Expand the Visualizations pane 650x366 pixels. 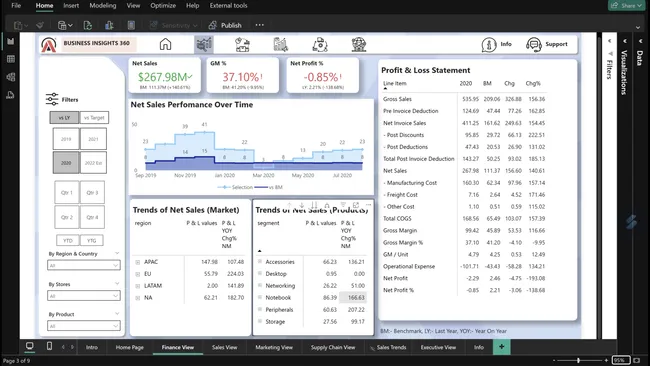pos(625,41)
